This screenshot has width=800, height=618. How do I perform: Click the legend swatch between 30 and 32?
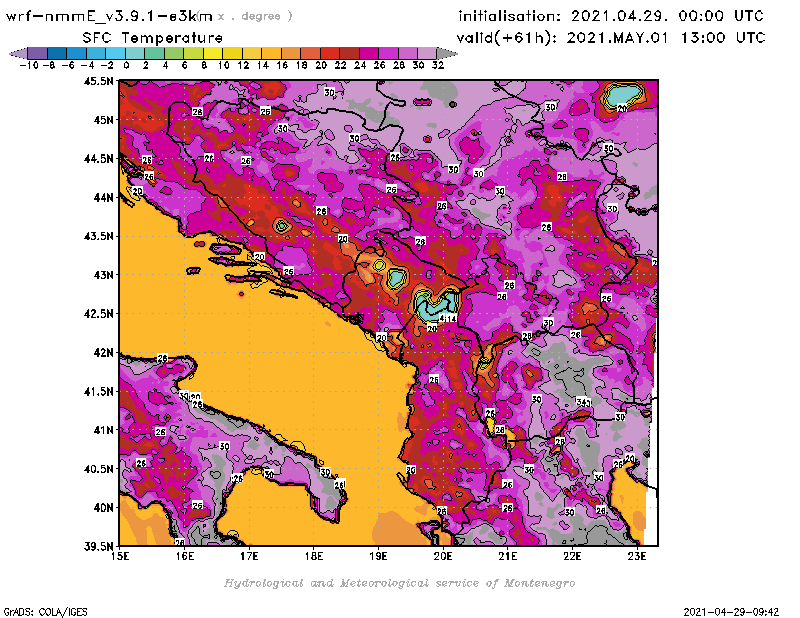(x=427, y=53)
